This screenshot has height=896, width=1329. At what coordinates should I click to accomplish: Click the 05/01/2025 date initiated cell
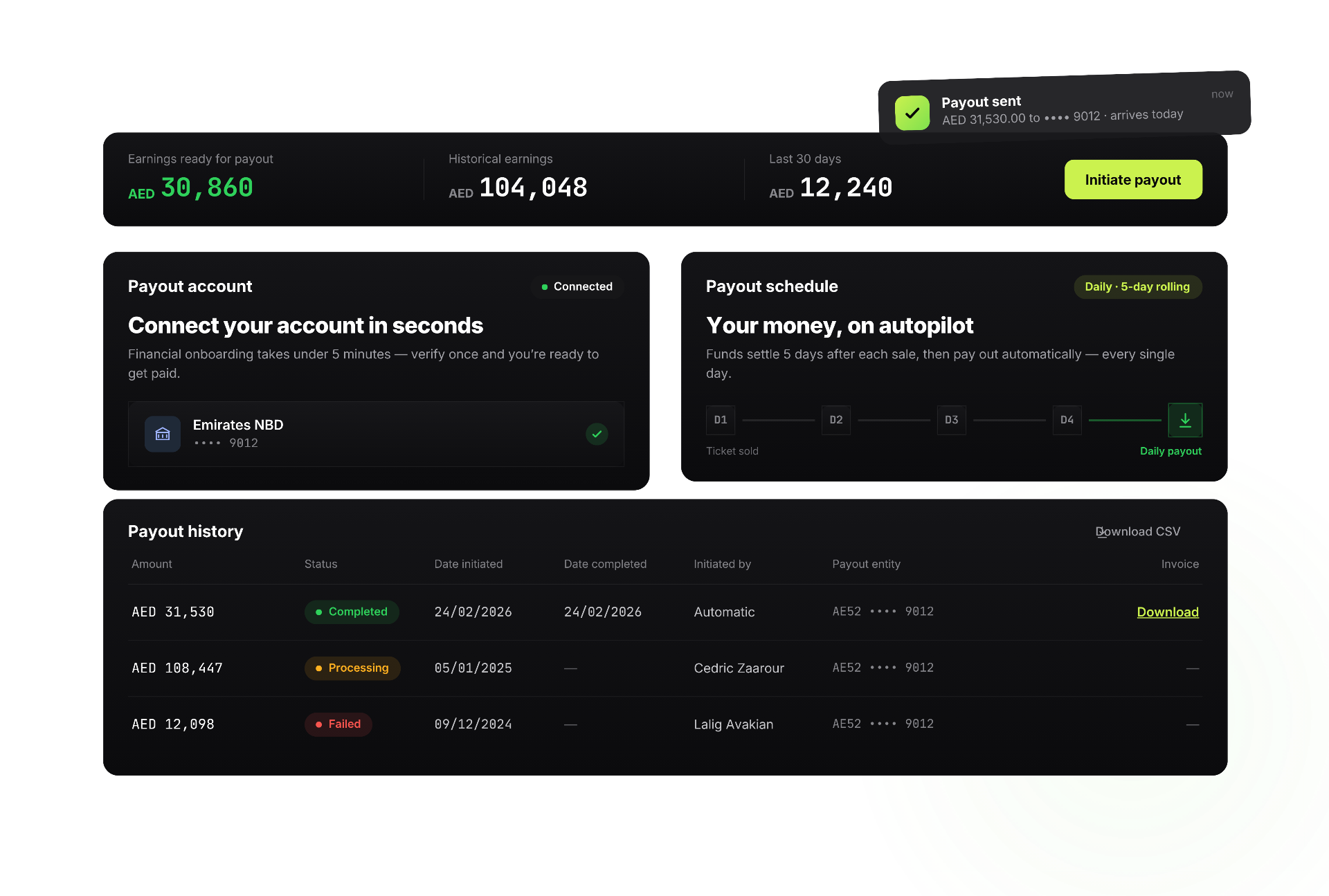coord(473,668)
